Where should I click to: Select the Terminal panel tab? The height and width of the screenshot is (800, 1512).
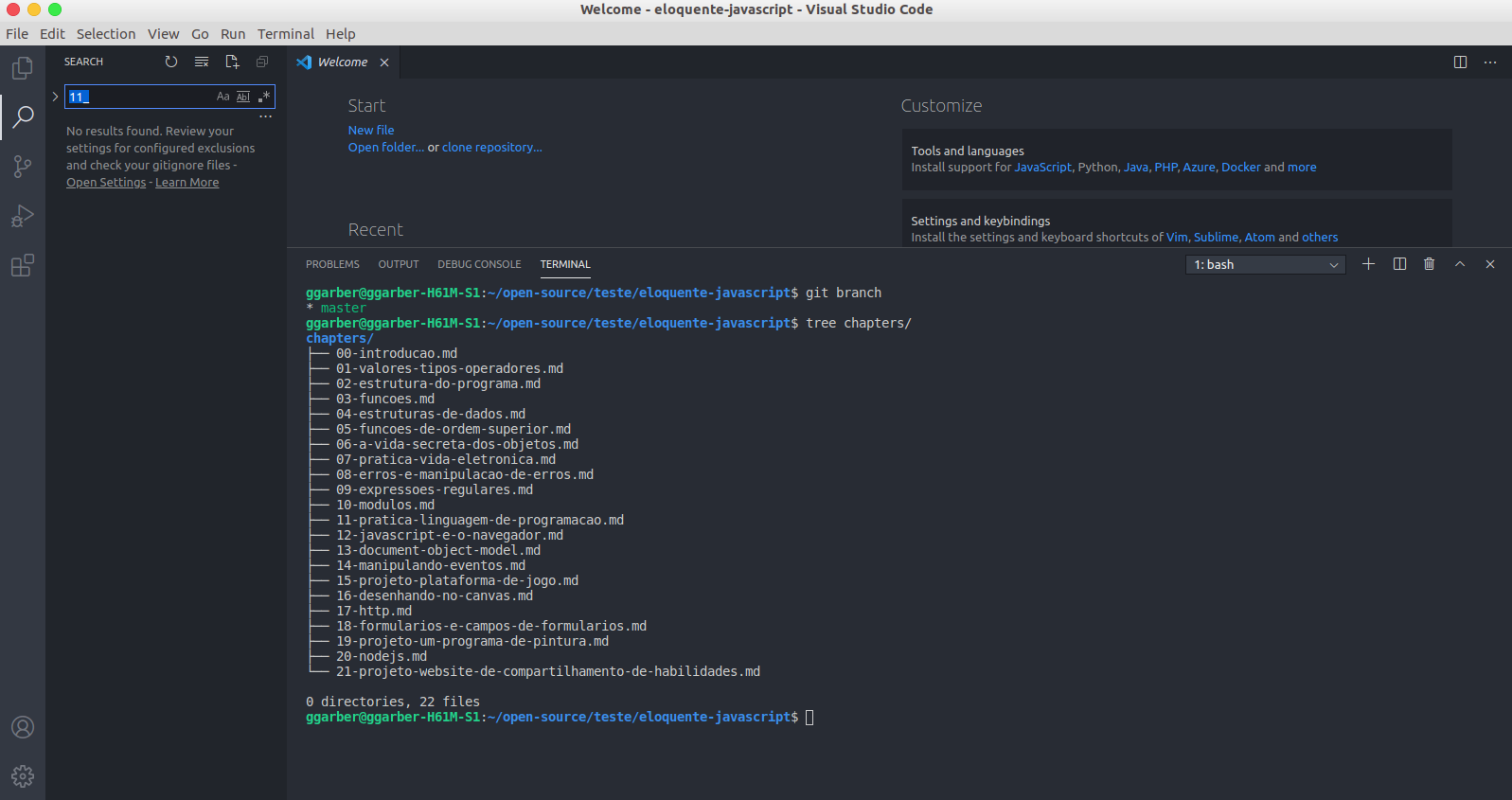(565, 264)
